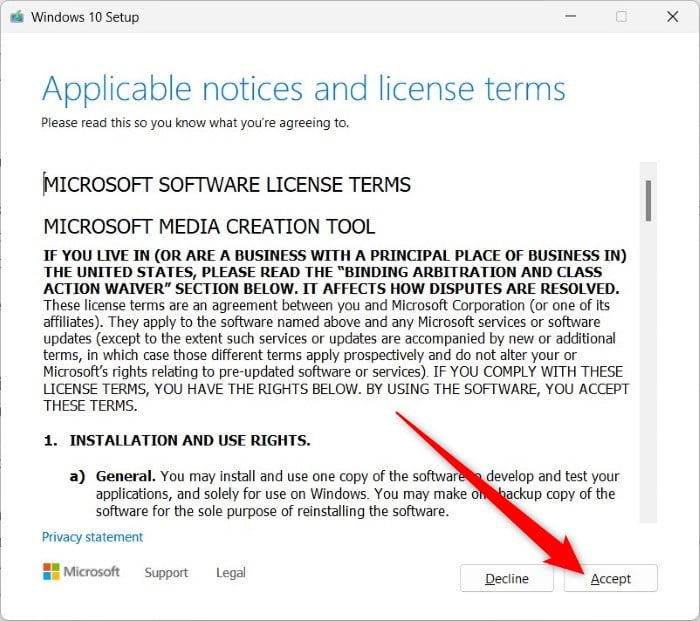Open the Support link

click(166, 572)
